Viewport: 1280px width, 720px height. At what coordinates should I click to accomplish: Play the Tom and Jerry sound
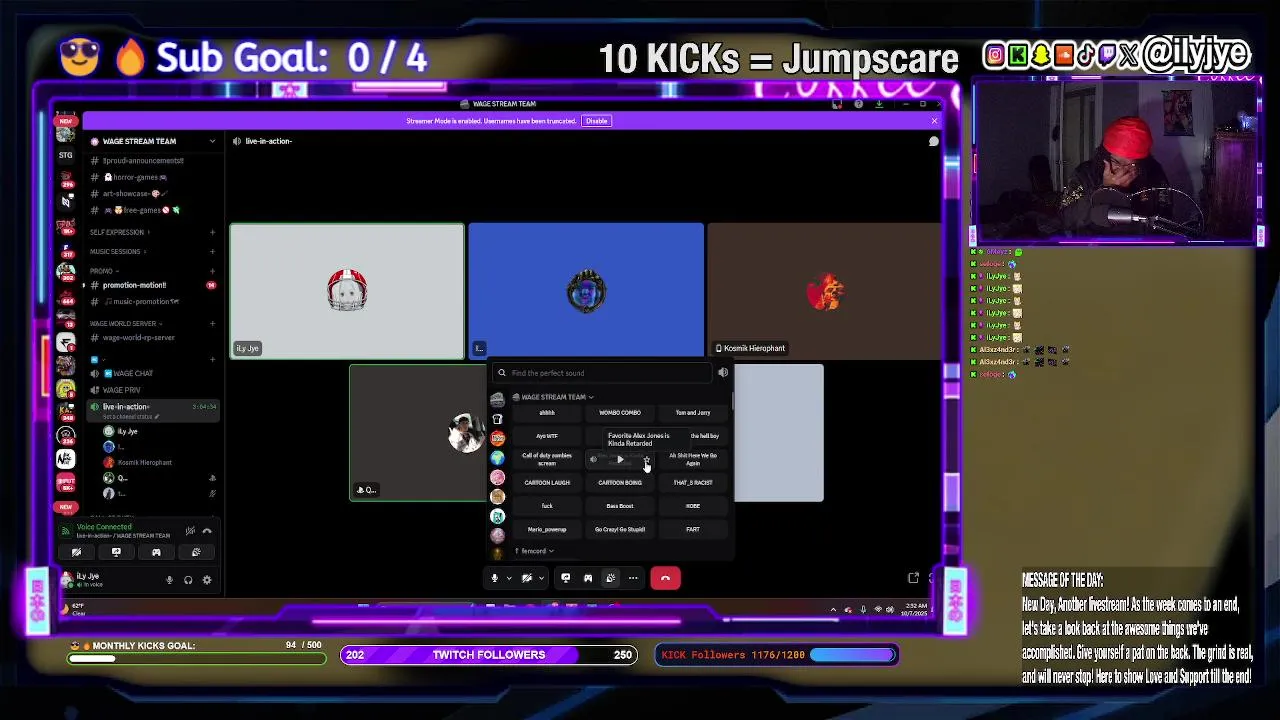tap(693, 413)
